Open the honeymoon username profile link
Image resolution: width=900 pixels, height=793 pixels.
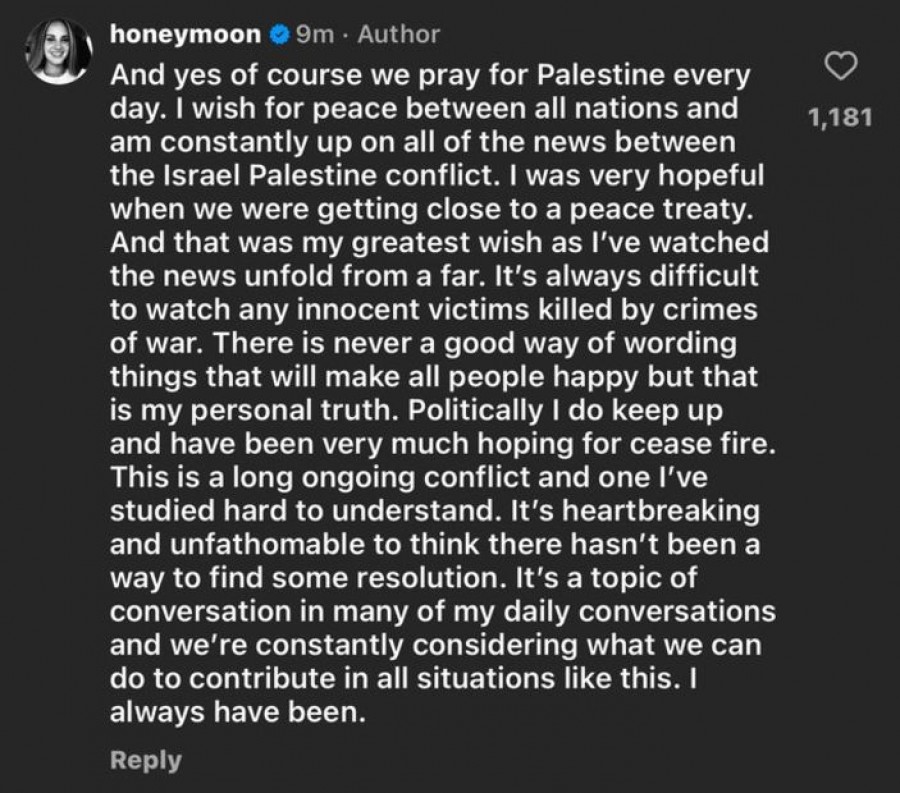185,34
